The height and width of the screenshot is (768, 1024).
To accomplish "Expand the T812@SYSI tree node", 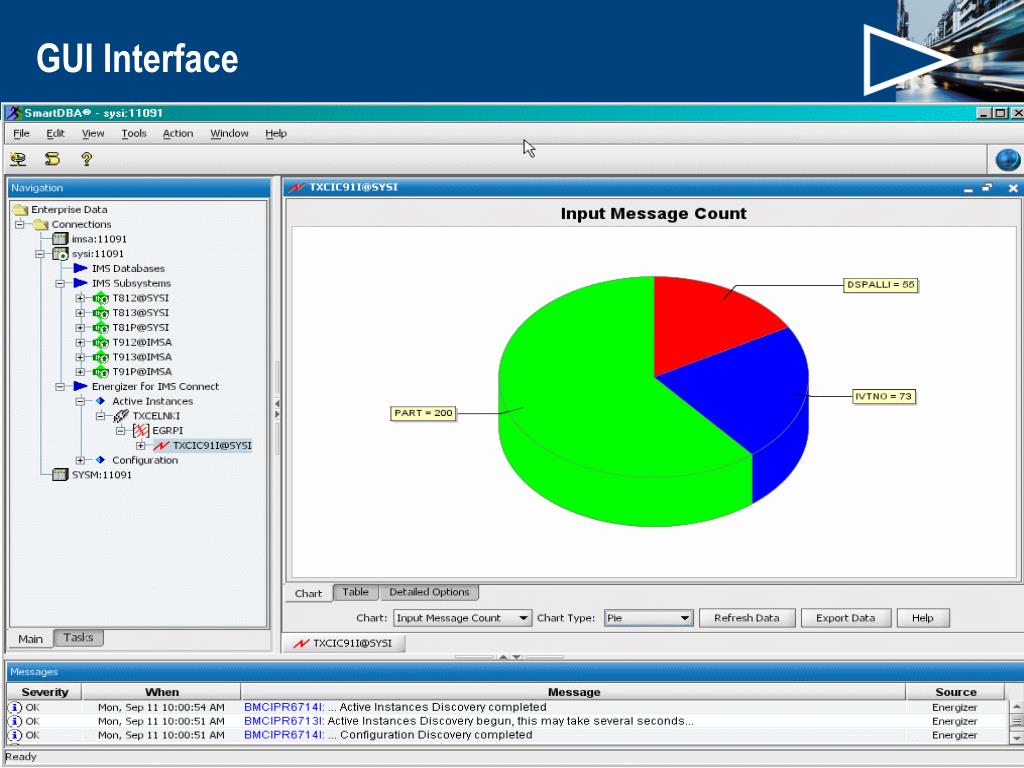I will coord(80,298).
